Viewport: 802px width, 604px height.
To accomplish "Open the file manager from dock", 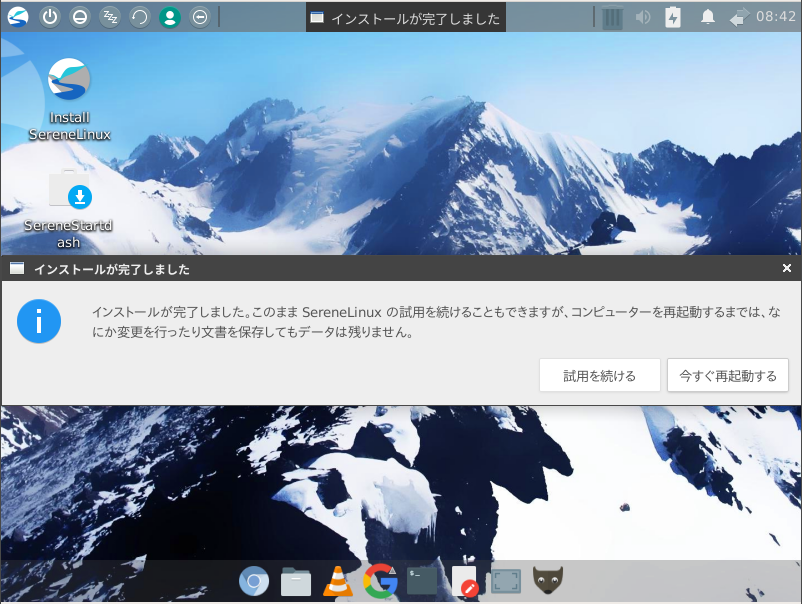I will pyautogui.click(x=296, y=581).
